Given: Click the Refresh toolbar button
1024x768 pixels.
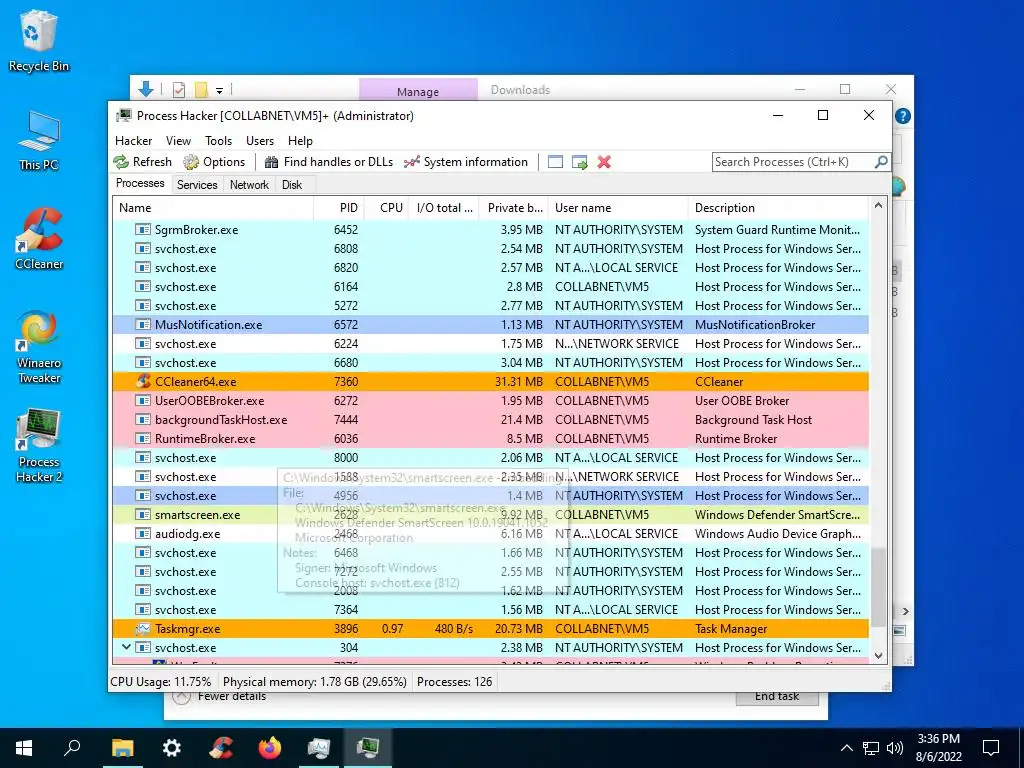Looking at the screenshot, I should (143, 162).
